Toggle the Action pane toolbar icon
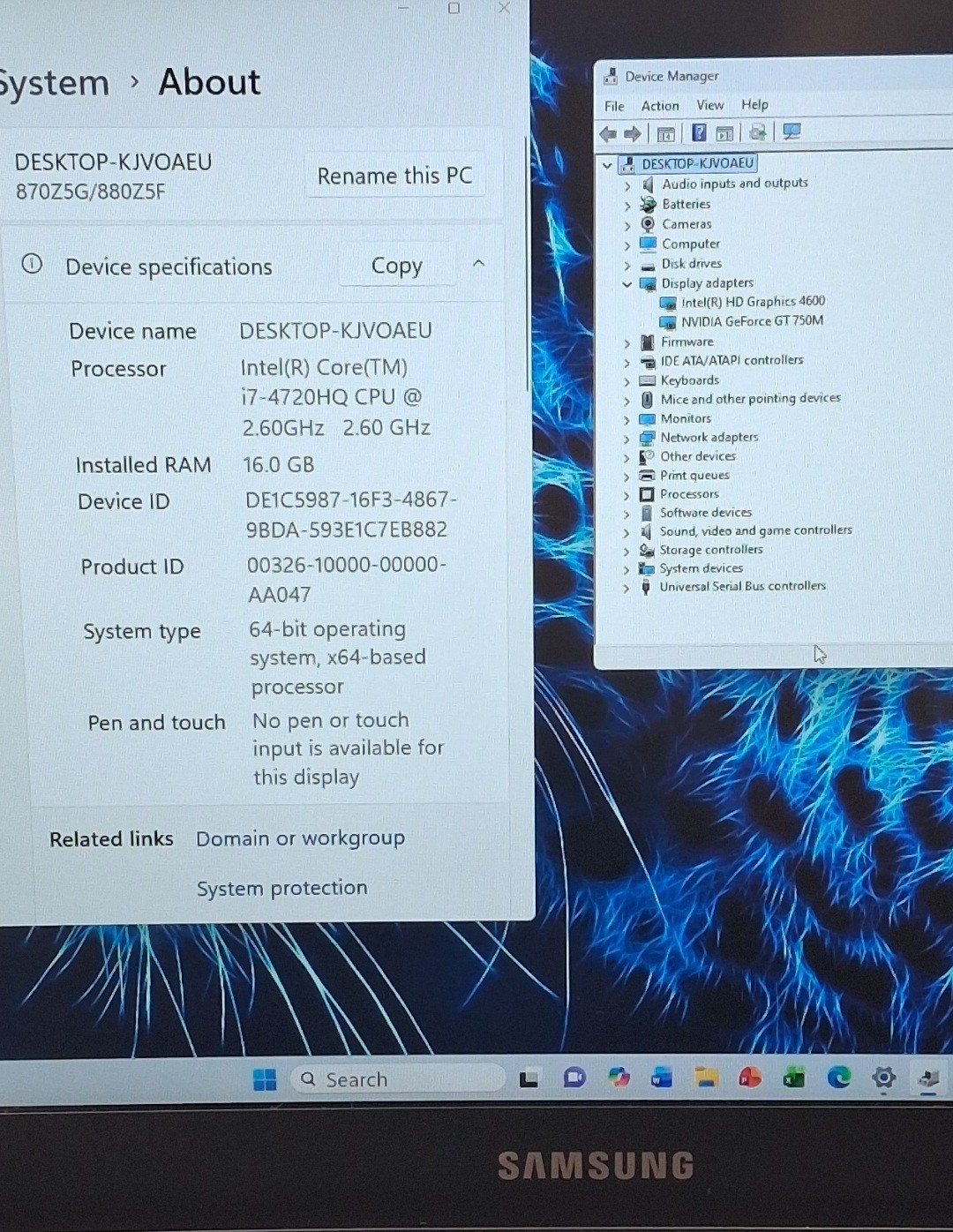This screenshot has height=1232, width=953. (724, 133)
